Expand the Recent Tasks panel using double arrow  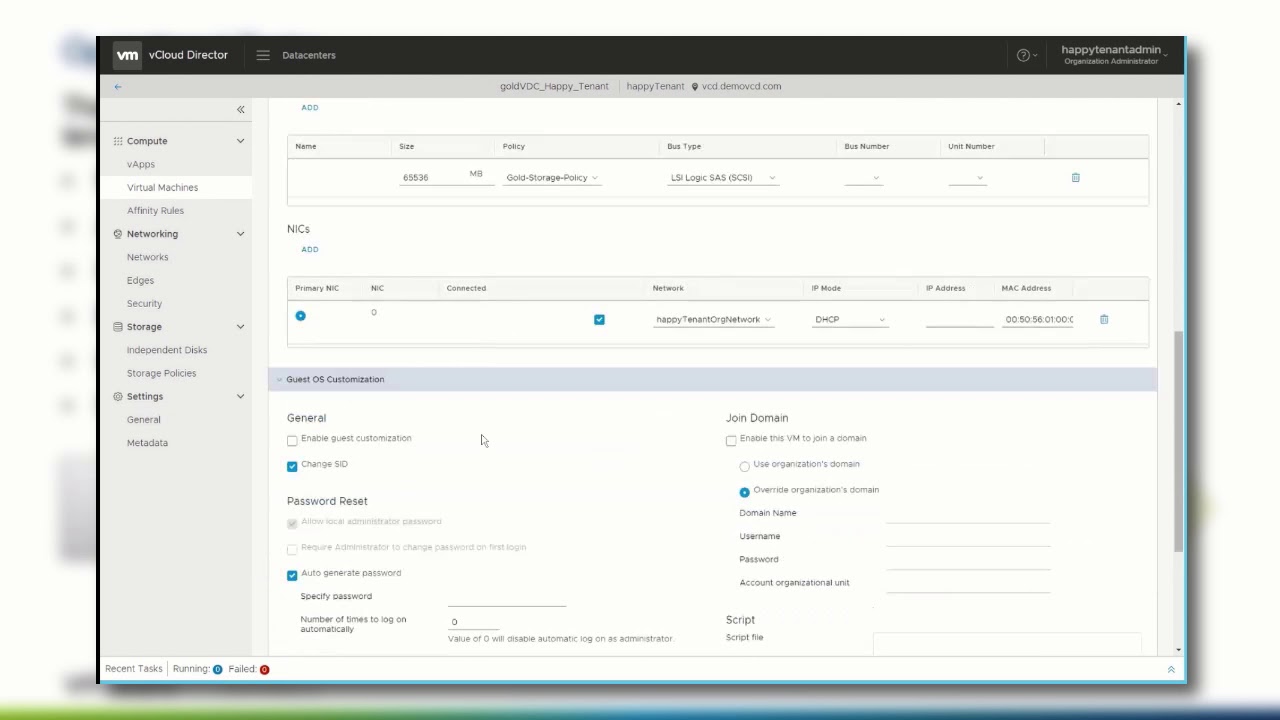pyautogui.click(x=1171, y=670)
